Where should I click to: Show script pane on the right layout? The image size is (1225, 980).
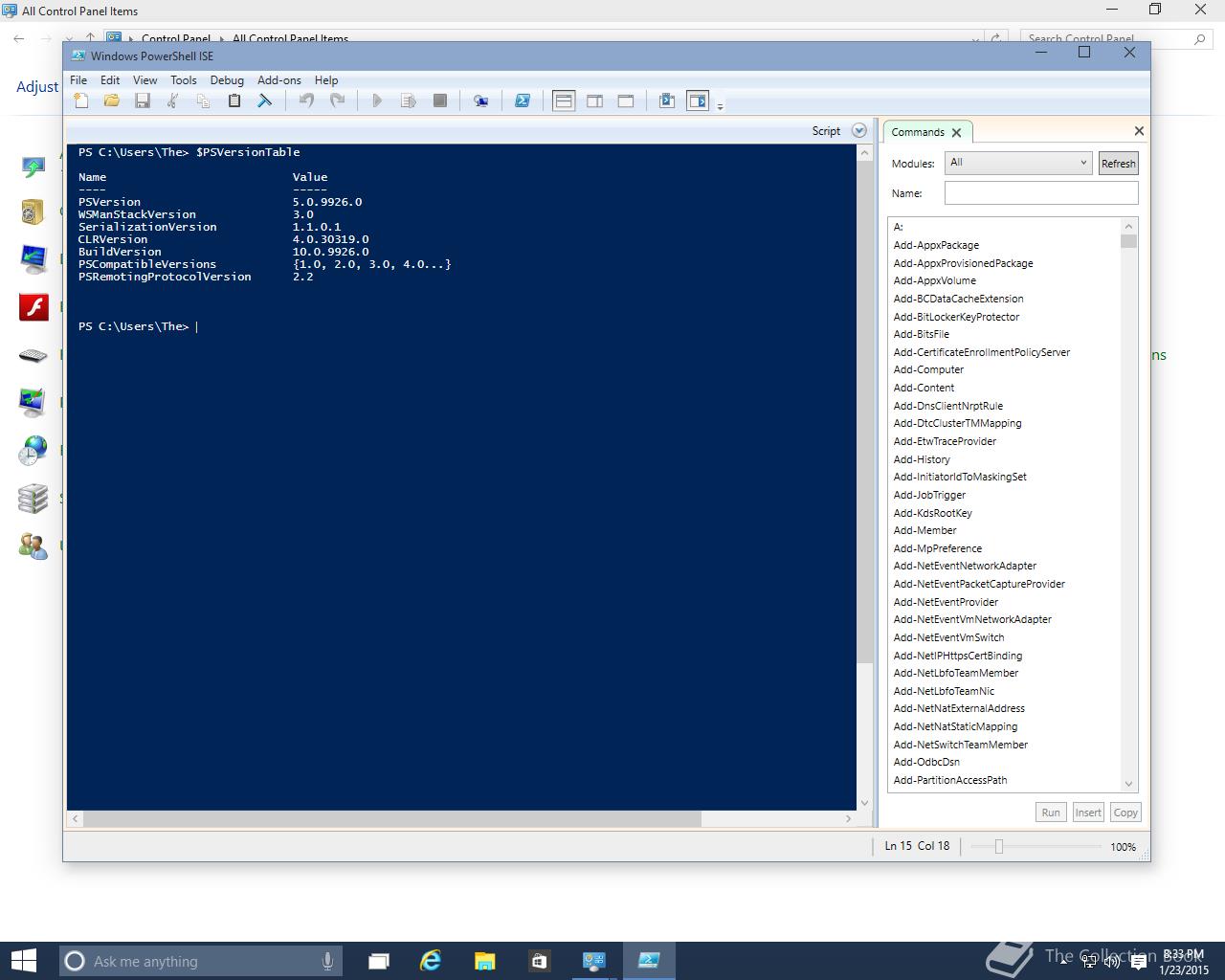595,100
